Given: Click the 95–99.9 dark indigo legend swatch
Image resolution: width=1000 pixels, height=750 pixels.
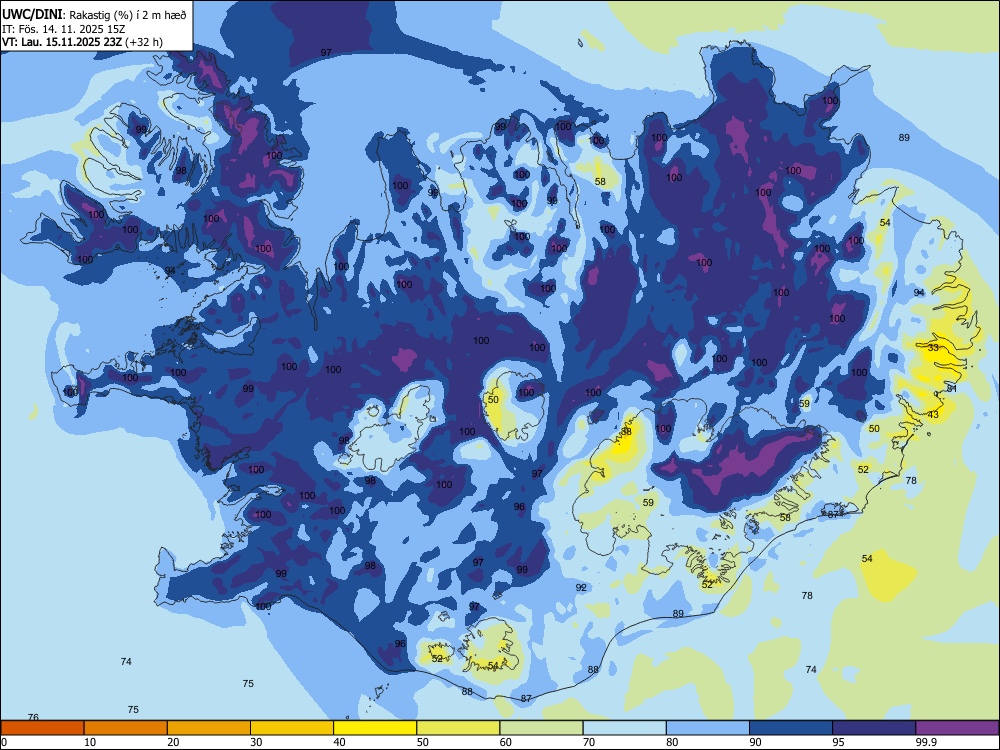Looking at the screenshot, I should click(x=874, y=728).
